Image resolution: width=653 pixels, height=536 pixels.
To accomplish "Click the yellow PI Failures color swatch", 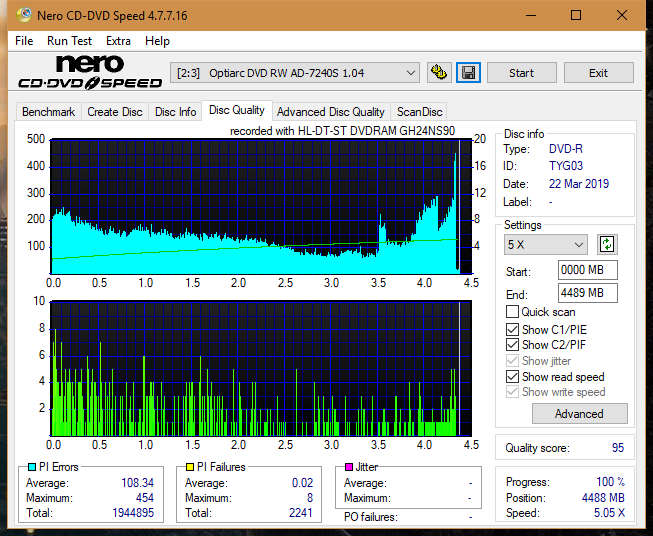I will click(x=190, y=467).
